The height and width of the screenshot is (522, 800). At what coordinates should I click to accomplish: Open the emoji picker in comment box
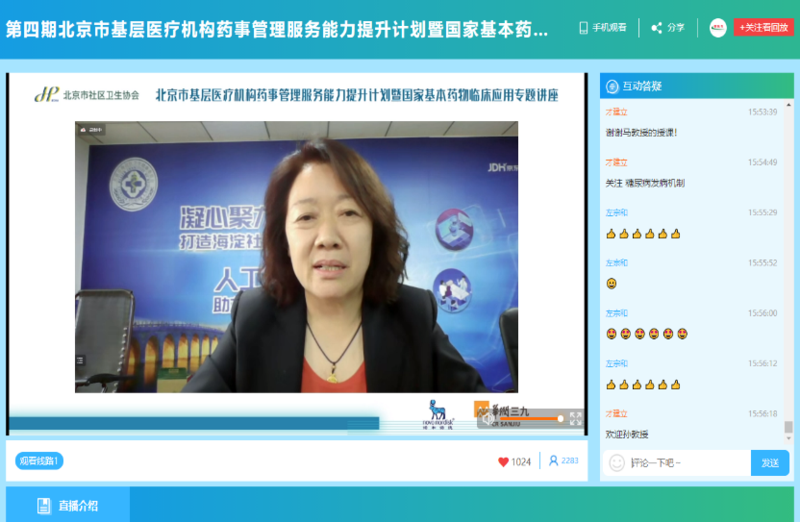(617, 463)
